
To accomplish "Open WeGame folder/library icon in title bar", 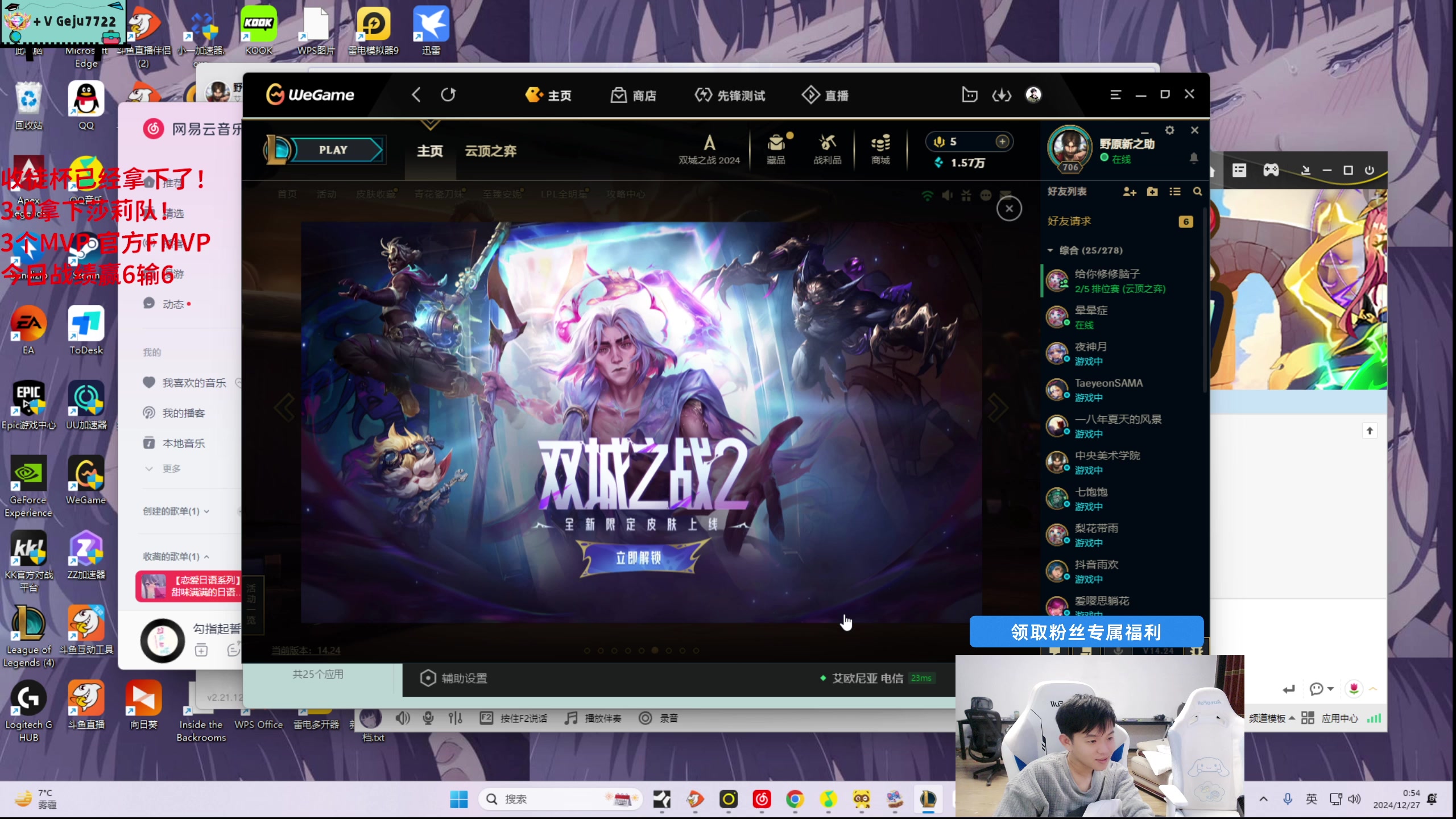I will click(x=970, y=95).
